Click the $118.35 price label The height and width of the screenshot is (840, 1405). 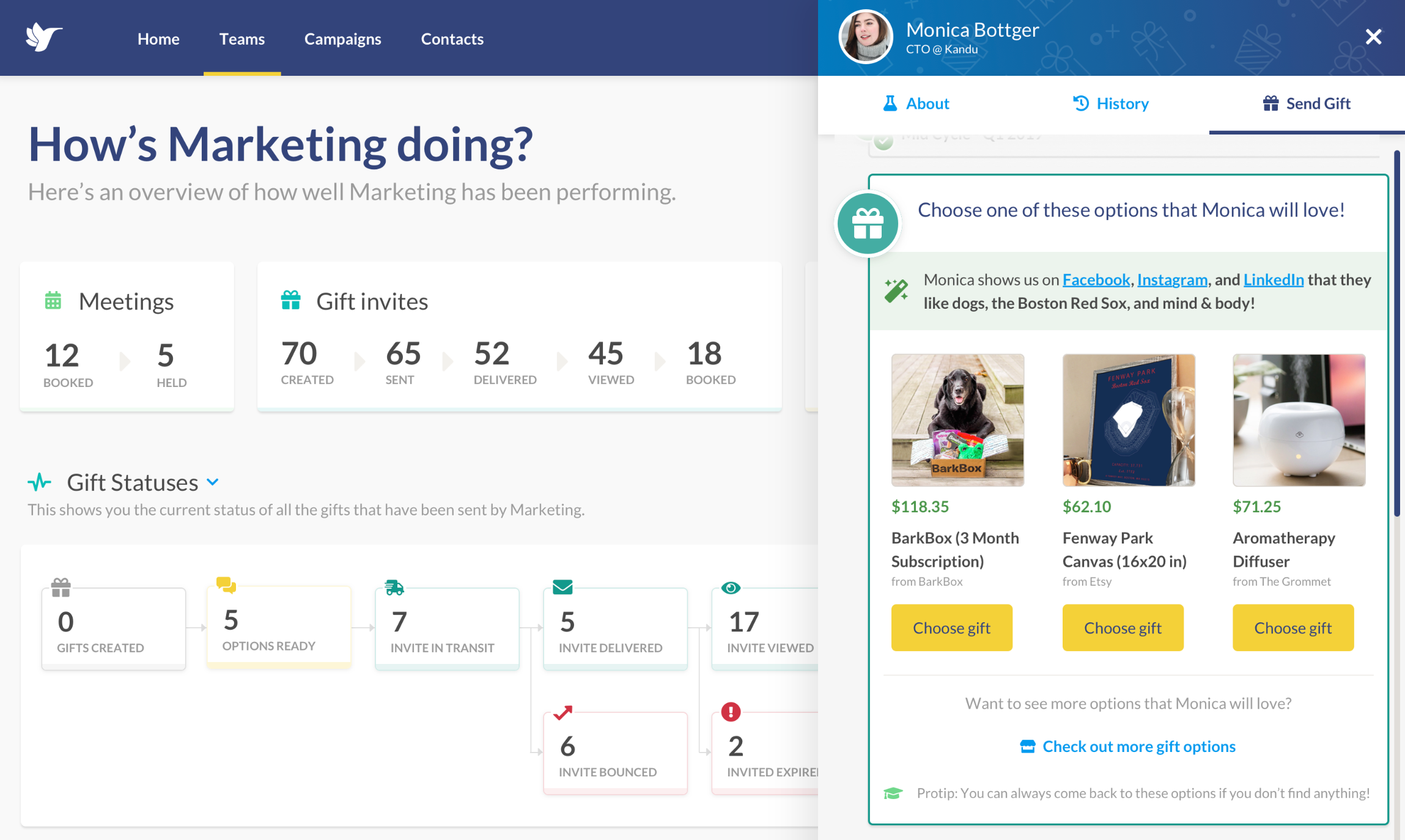(920, 507)
